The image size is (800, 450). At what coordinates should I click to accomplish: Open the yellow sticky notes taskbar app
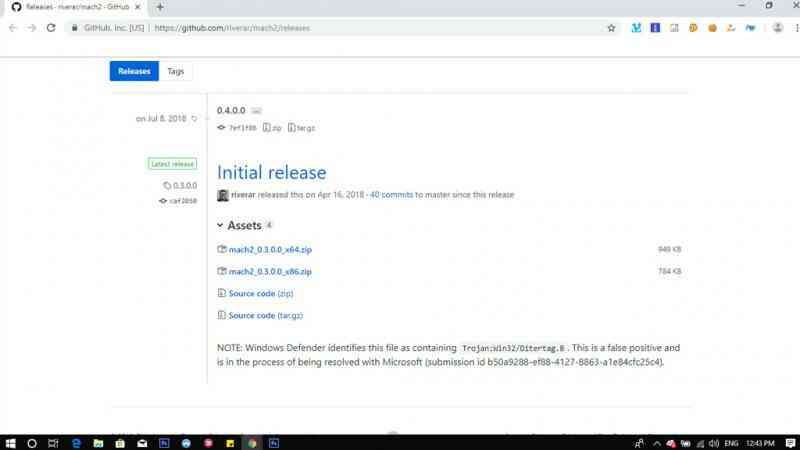(230, 443)
